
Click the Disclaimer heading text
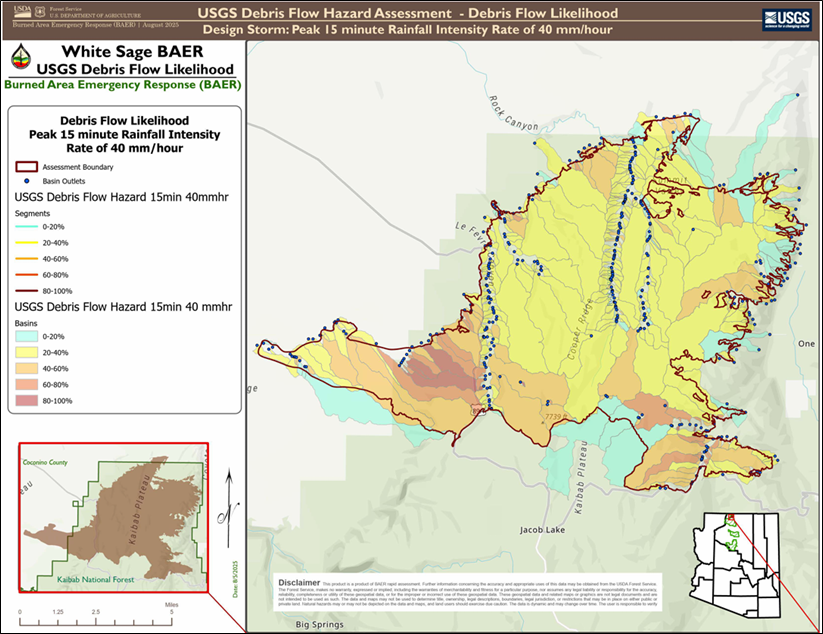[299, 583]
